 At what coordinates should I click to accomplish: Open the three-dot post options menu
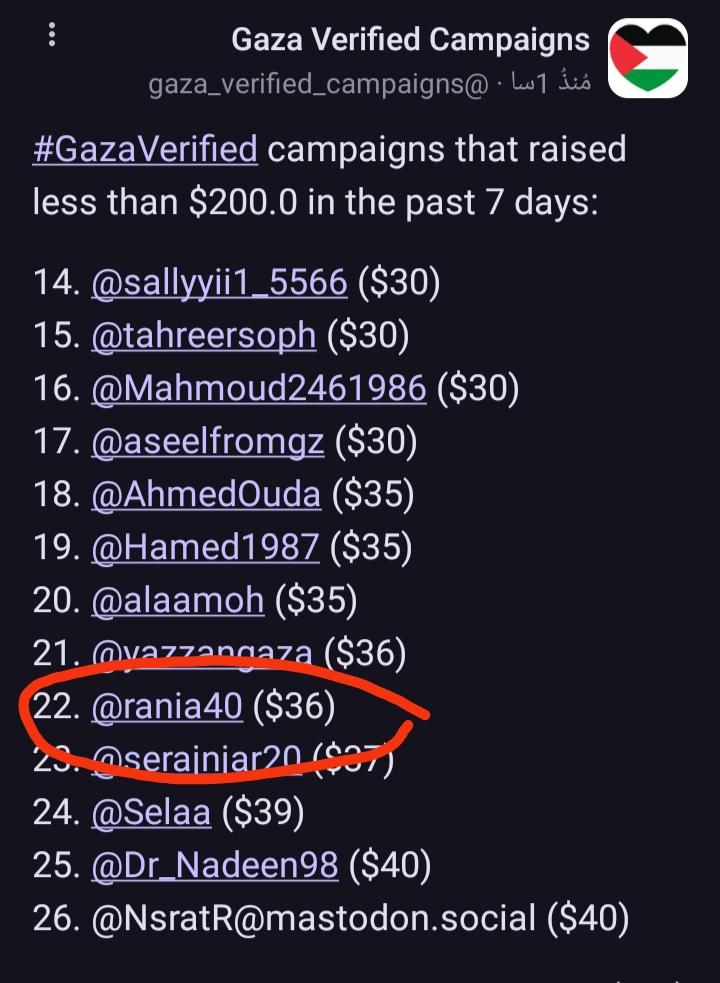52,38
